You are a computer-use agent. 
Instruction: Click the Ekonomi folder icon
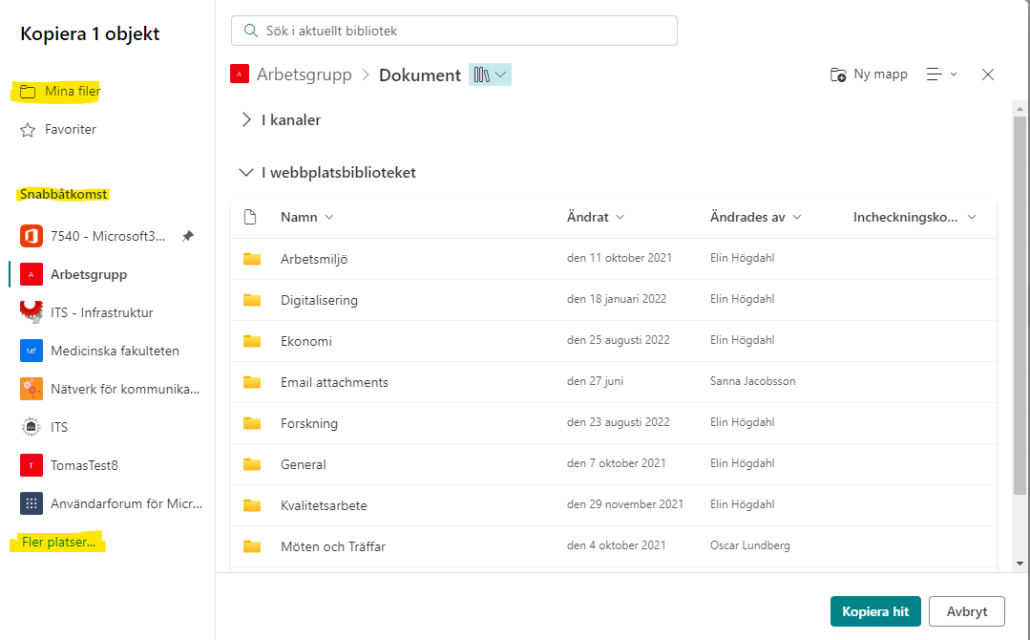pos(252,340)
